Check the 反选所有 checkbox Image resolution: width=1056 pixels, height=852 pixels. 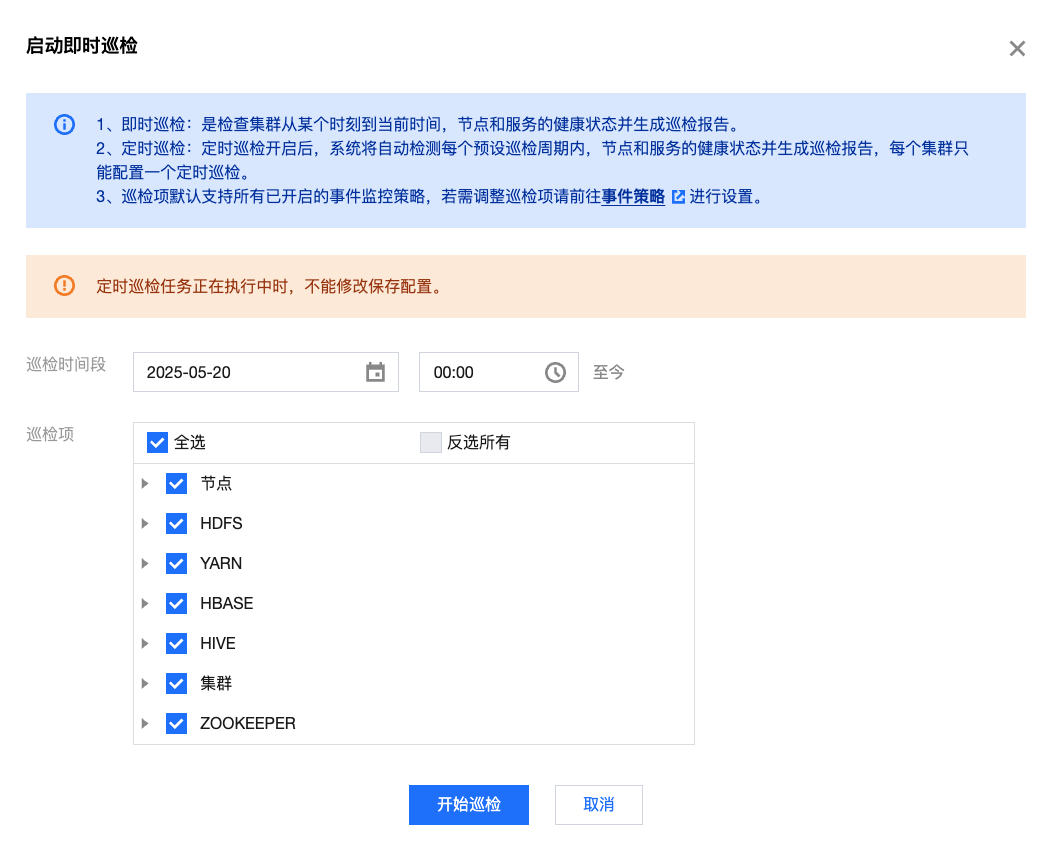(431, 443)
